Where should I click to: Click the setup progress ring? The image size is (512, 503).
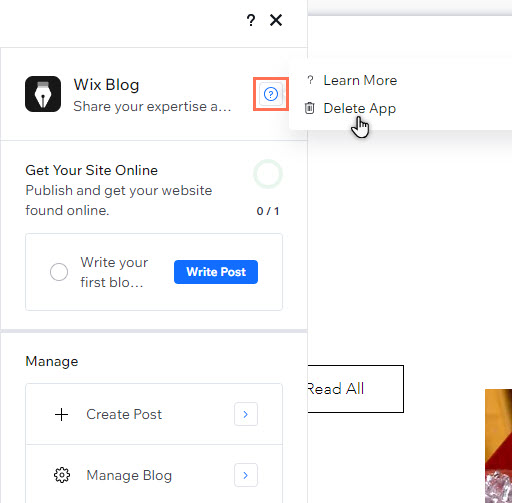[x=268, y=174]
